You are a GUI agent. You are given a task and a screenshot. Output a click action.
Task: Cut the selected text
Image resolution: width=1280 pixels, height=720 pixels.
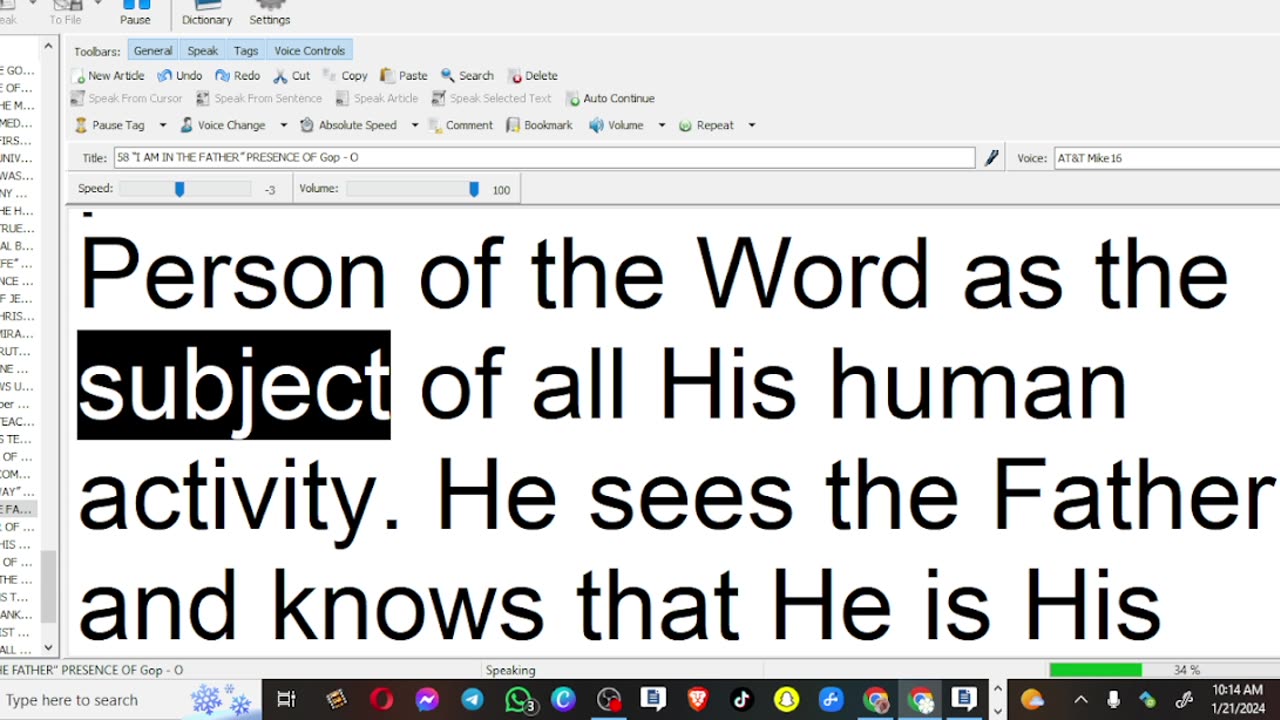pyautogui.click(x=292, y=76)
